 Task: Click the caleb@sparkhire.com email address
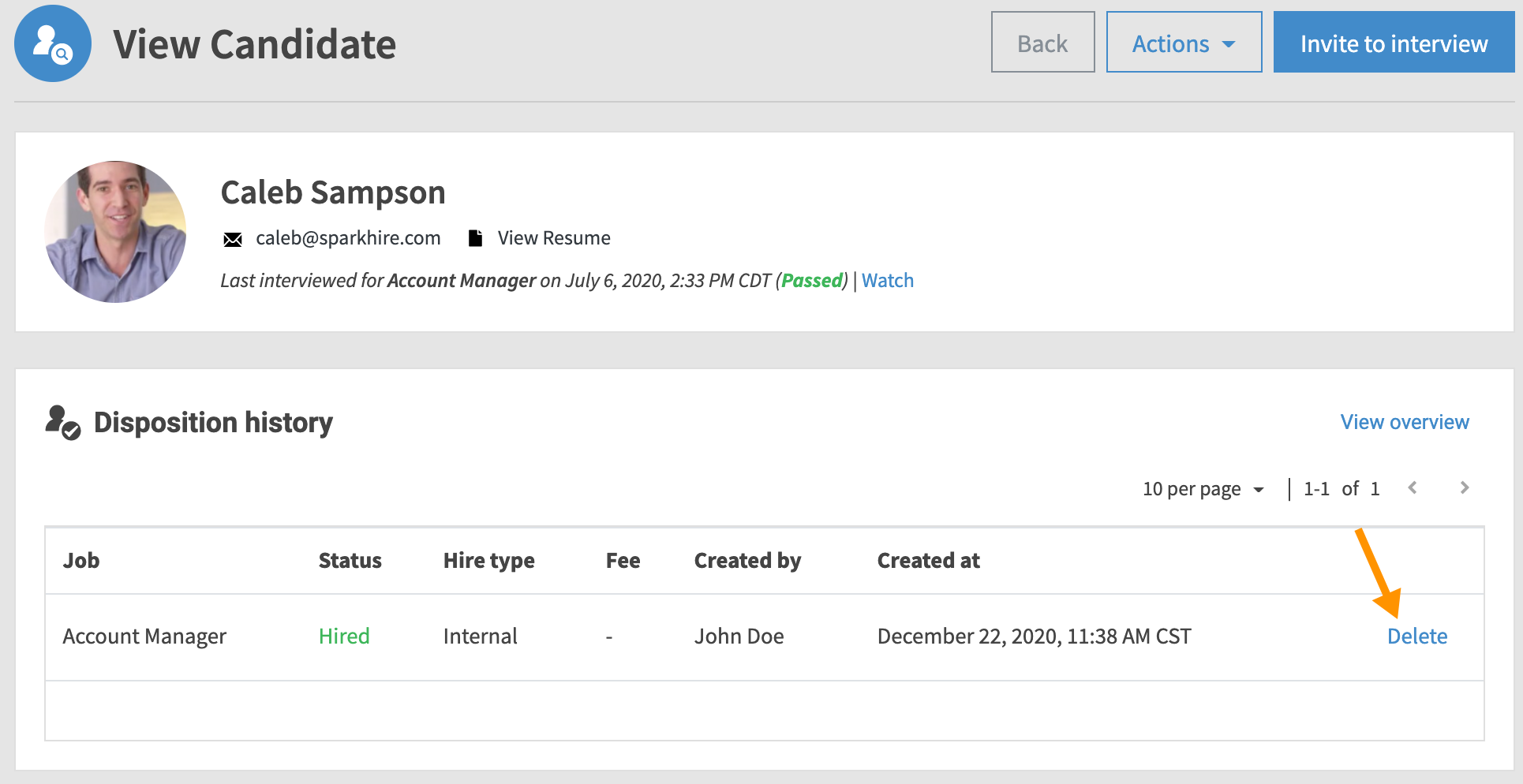coord(348,238)
